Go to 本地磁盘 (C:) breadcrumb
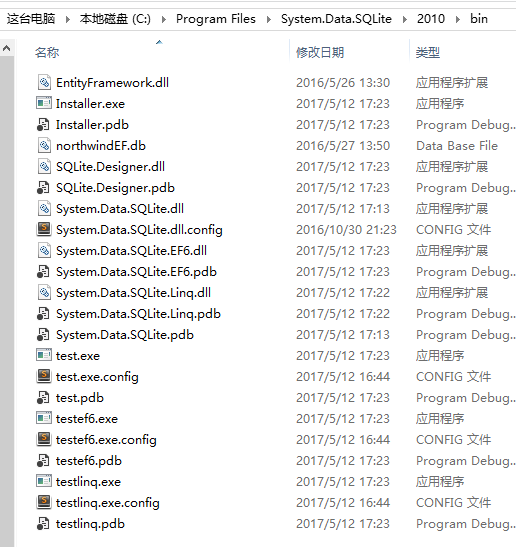Screen dimensions: 516x547 pyautogui.click(x=115, y=19)
